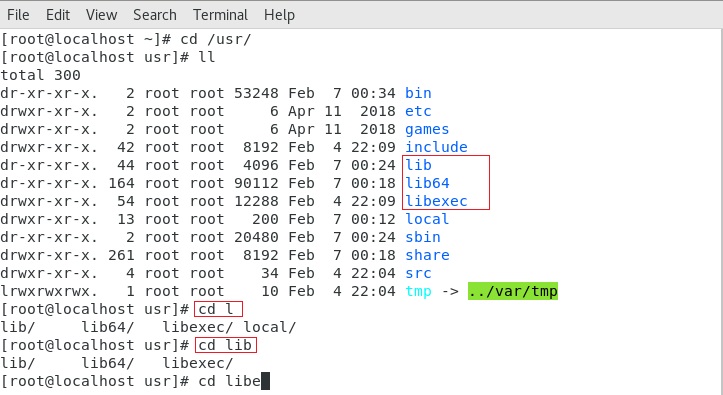Click the blue 'lib' directory listing entry
The height and width of the screenshot is (395, 723).
pyautogui.click(x=418, y=165)
